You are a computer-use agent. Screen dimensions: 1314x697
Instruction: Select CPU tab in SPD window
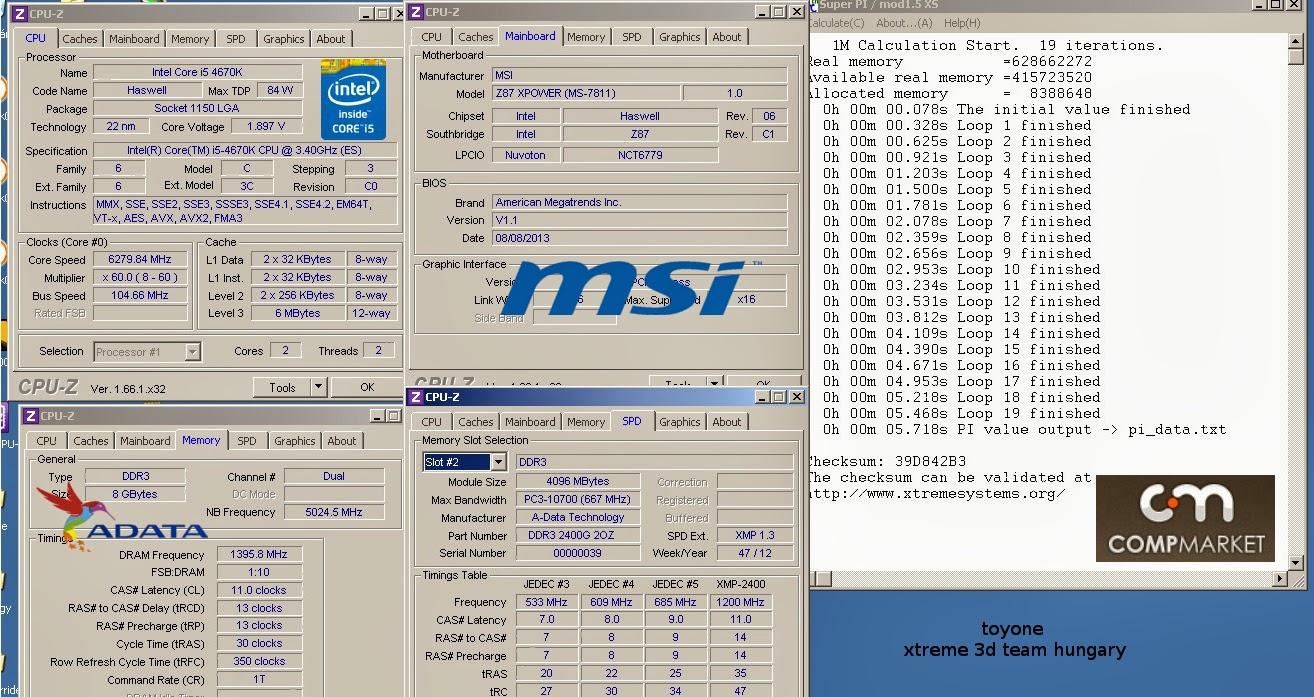432,422
